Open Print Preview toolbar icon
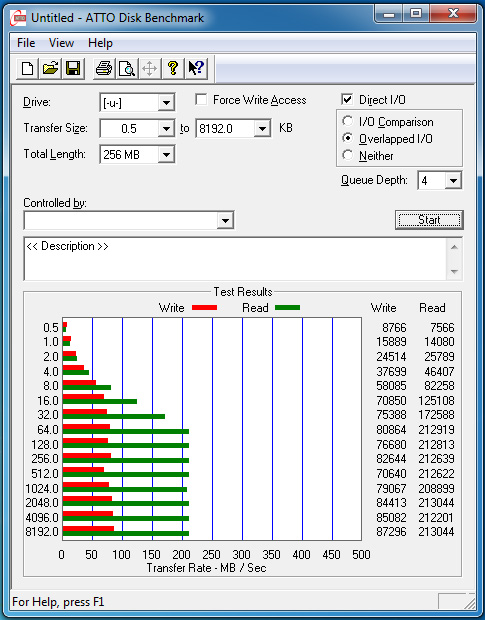 pos(127,68)
